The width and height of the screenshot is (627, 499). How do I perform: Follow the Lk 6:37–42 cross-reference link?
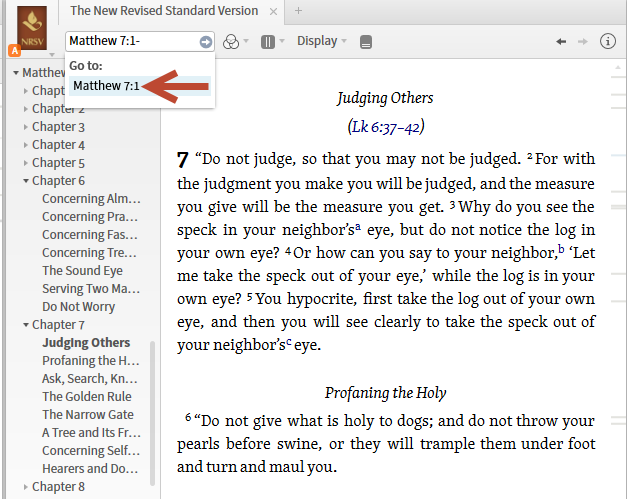coord(386,127)
